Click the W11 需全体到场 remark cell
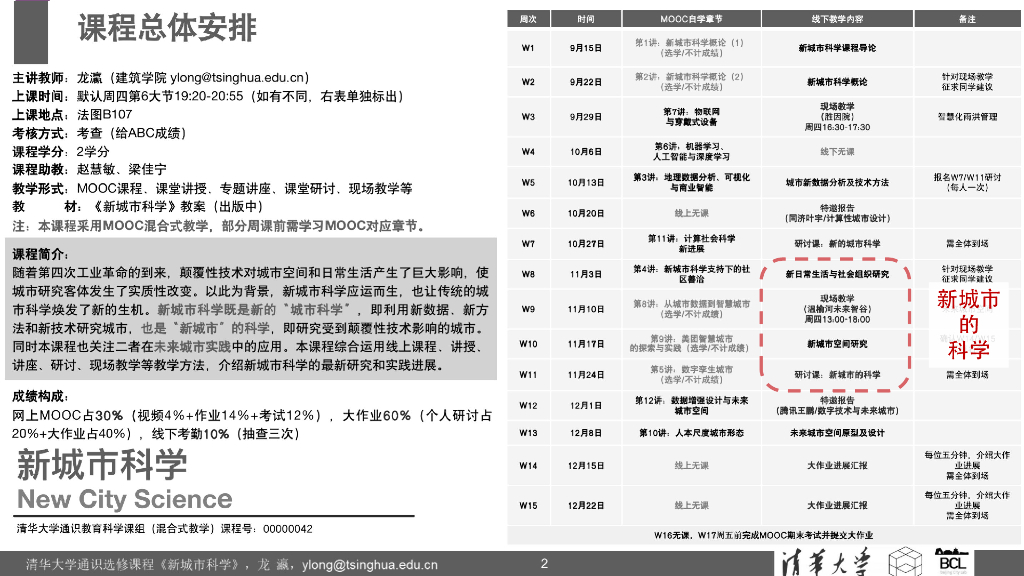Screen dimensions: 1024x576 tap(967, 375)
